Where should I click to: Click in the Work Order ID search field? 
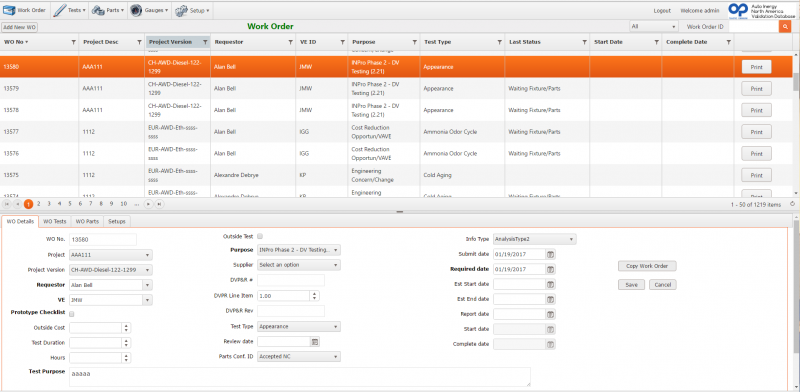point(754,27)
